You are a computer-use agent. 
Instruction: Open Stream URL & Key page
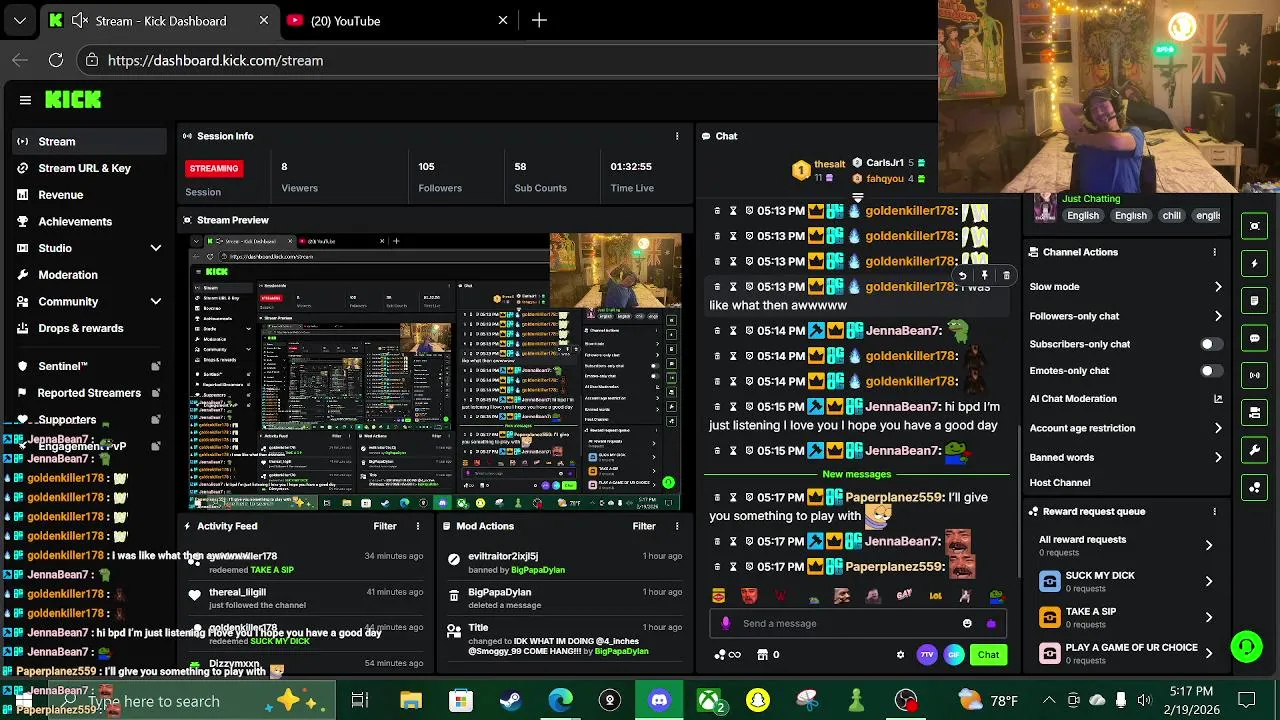point(84,168)
